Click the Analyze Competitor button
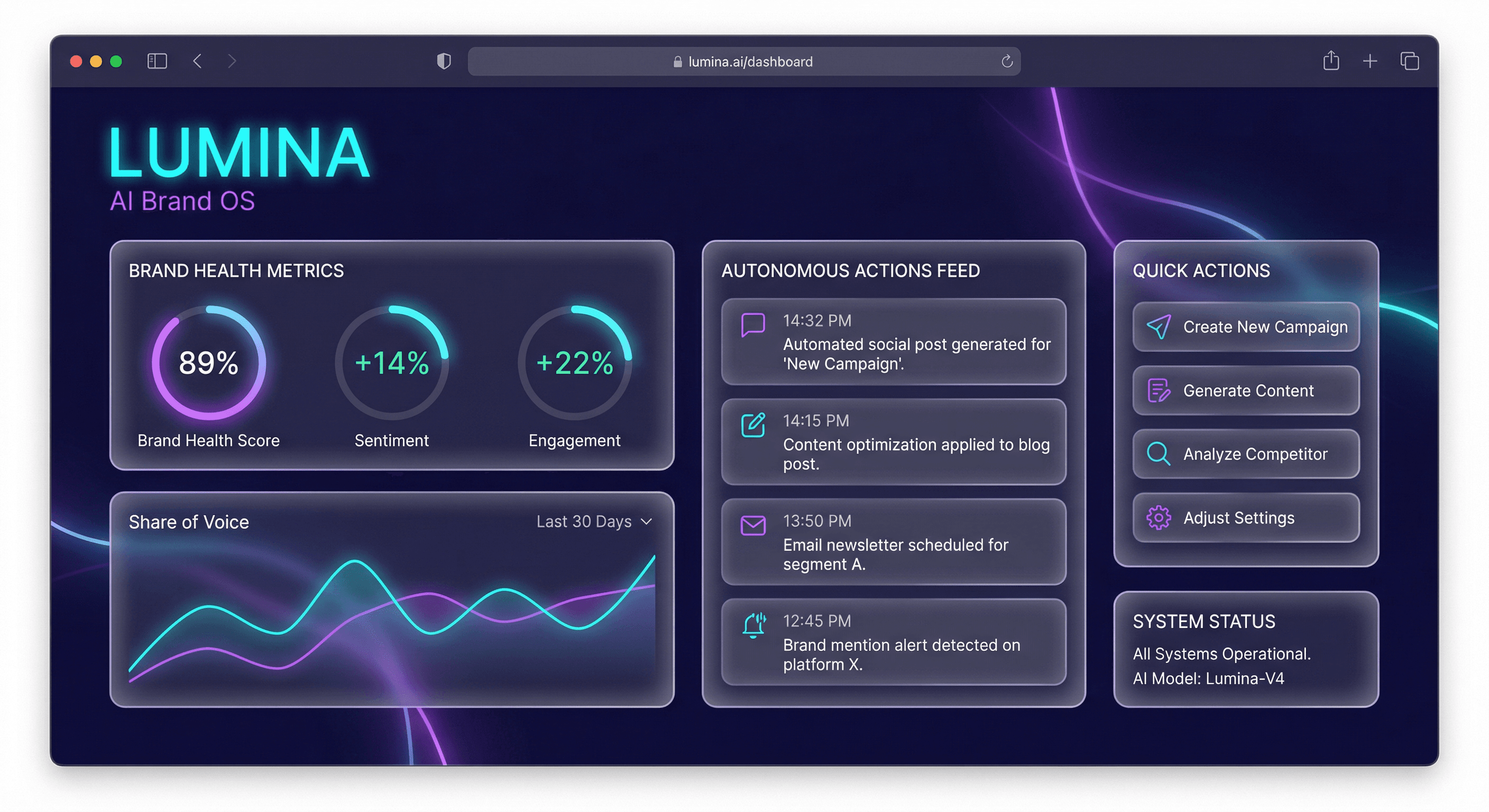1489x812 pixels. pos(1246,454)
